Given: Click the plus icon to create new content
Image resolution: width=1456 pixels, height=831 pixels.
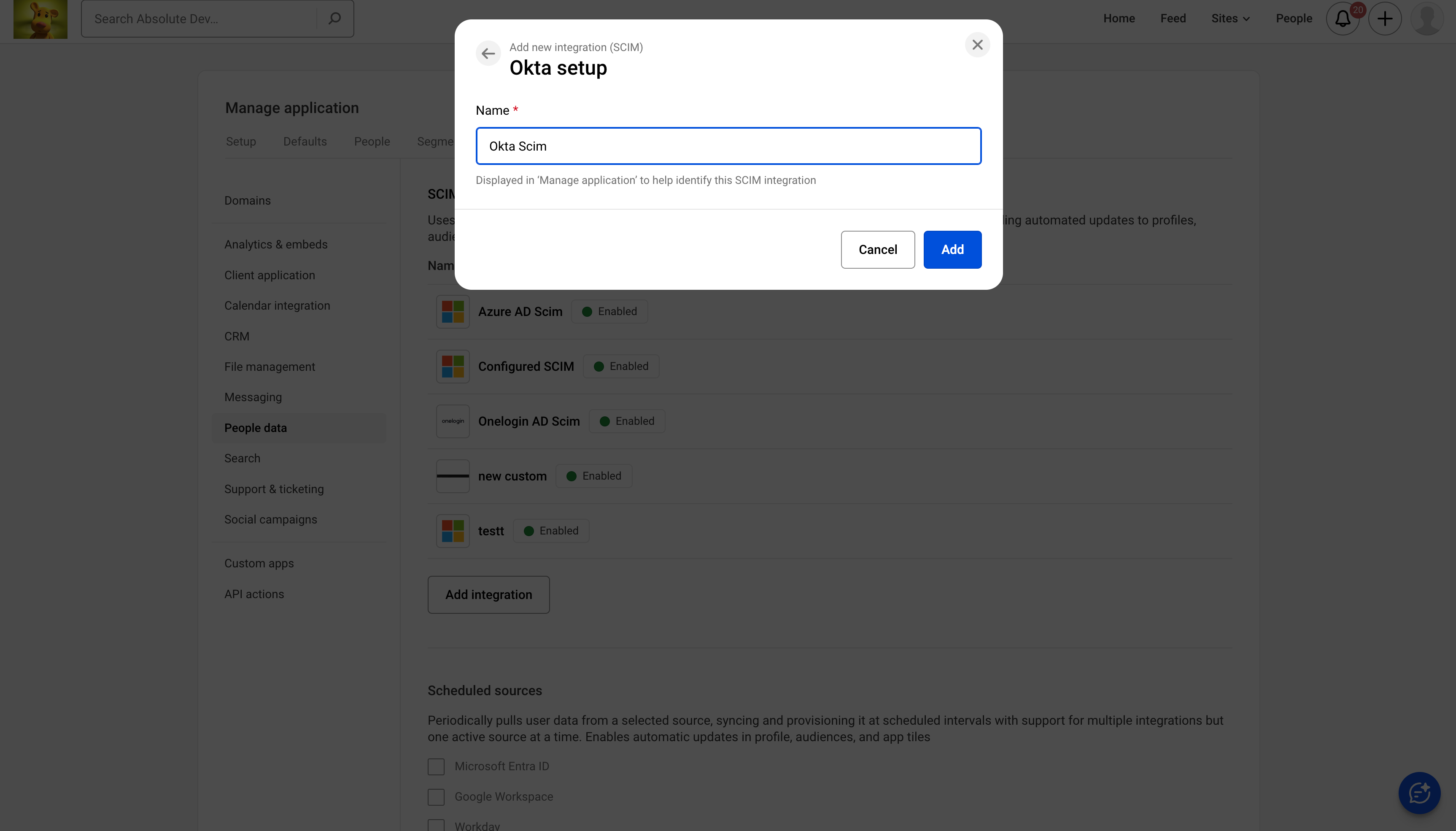Looking at the screenshot, I should click(1385, 18).
